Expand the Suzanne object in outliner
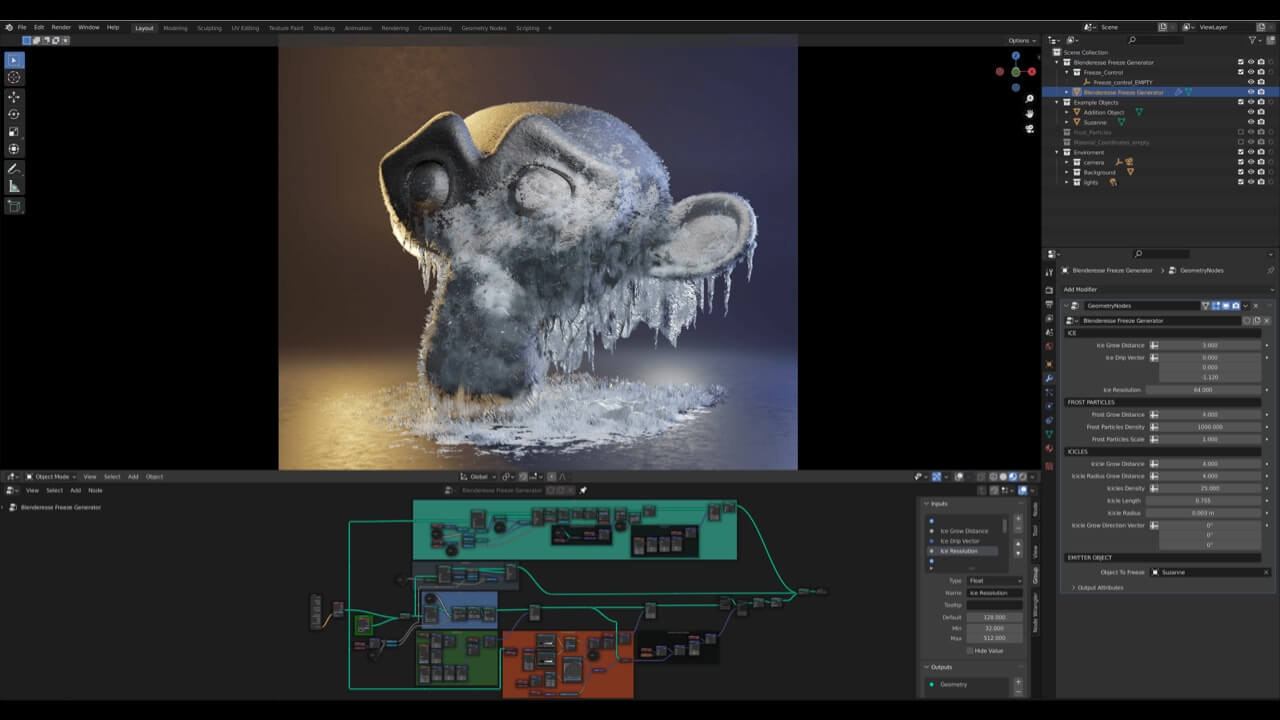Screen dimensions: 1280x720 coord(1066,122)
